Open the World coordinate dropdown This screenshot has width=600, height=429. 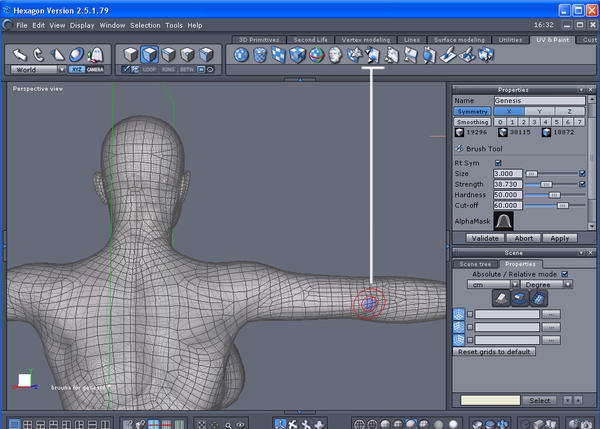(x=38, y=70)
